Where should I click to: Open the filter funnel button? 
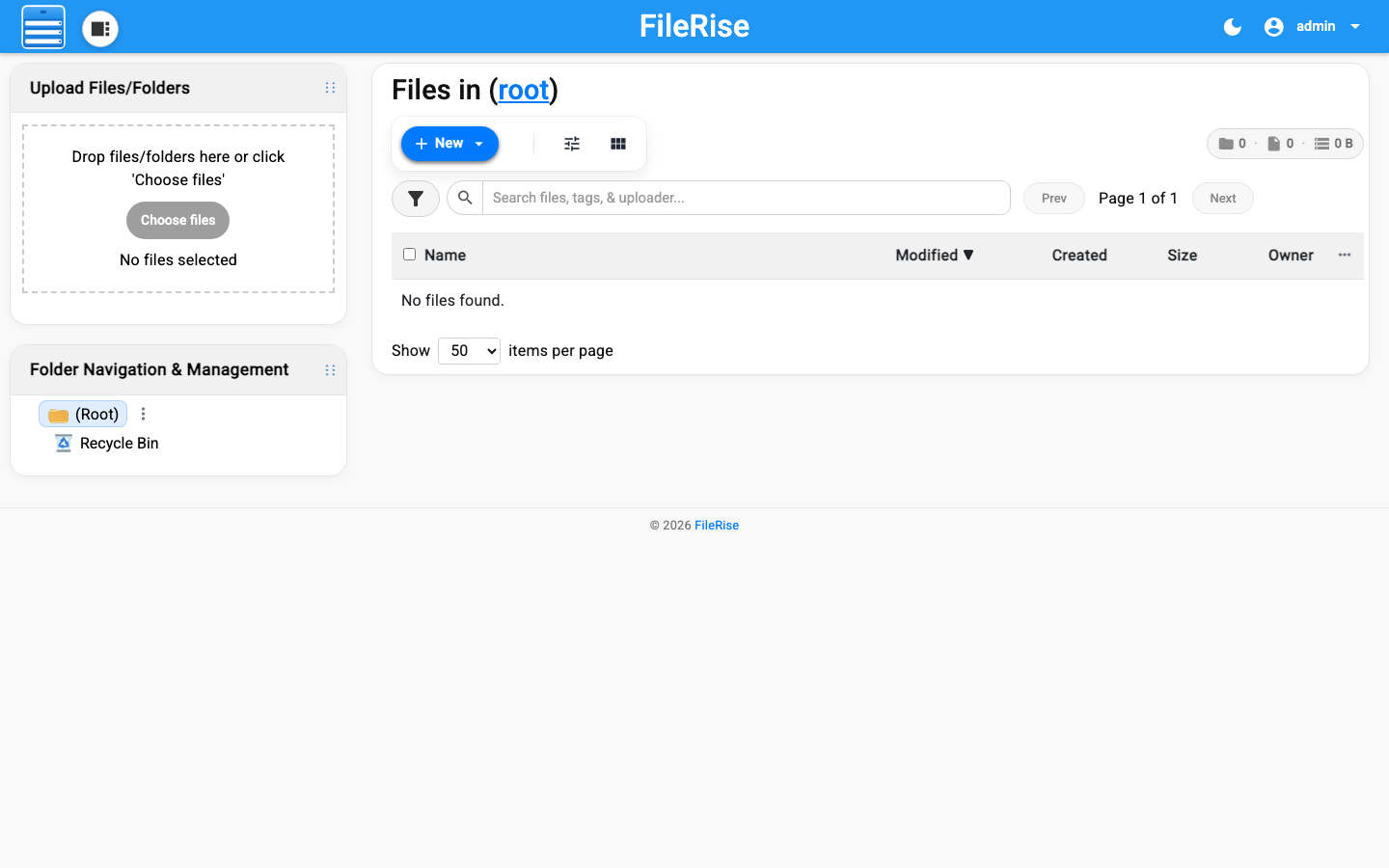pyautogui.click(x=416, y=199)
